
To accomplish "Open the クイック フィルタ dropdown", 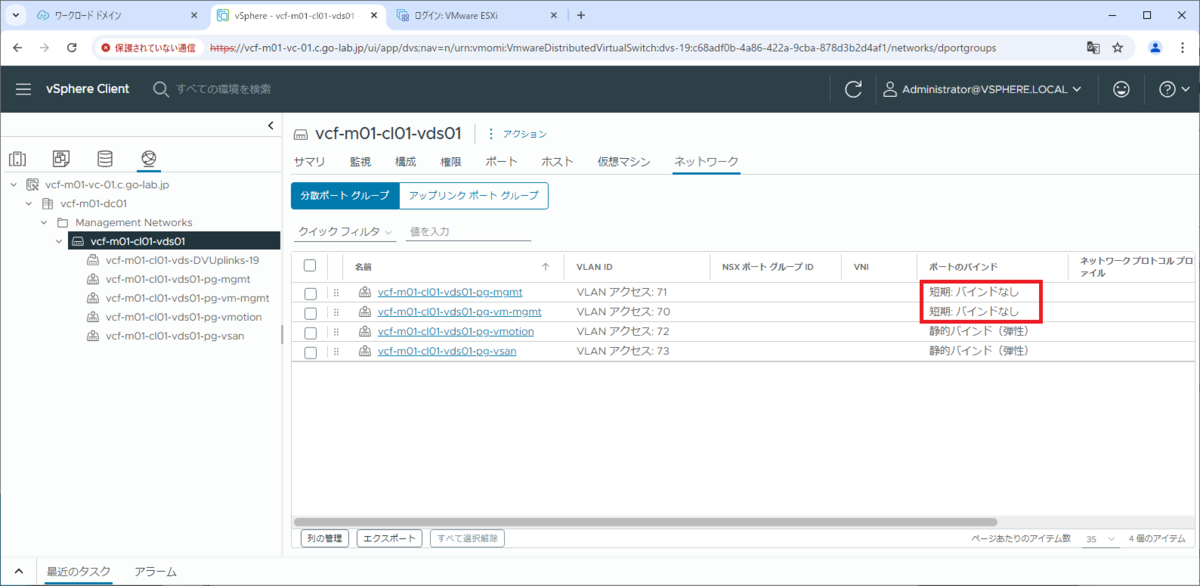I will click(345, 231).
